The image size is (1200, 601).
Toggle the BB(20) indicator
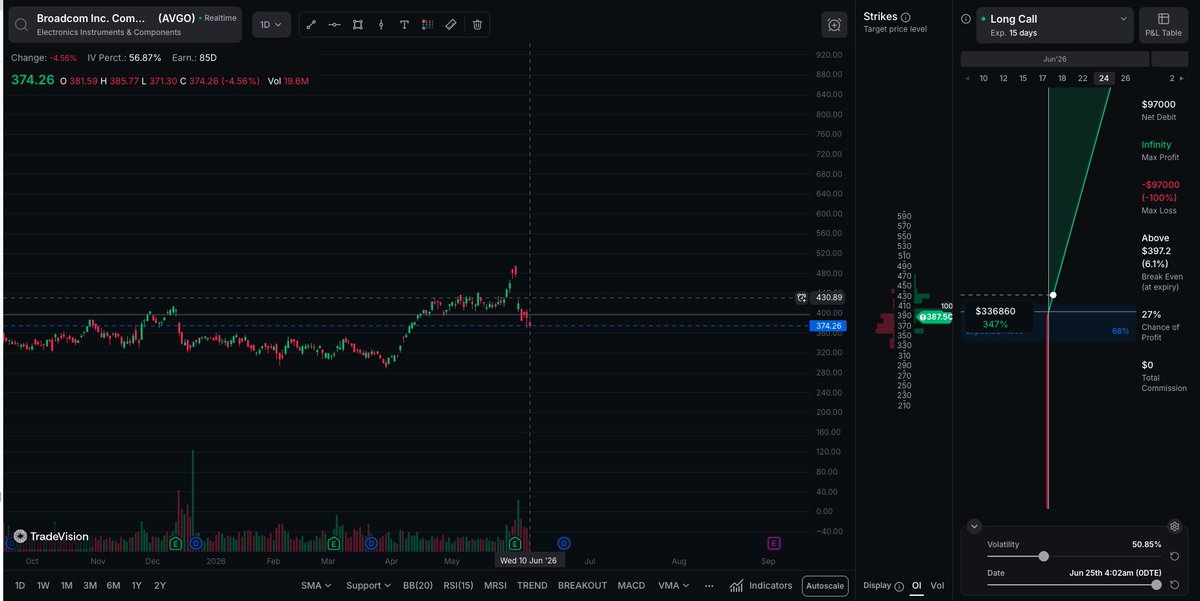click(x=416, y=586)
